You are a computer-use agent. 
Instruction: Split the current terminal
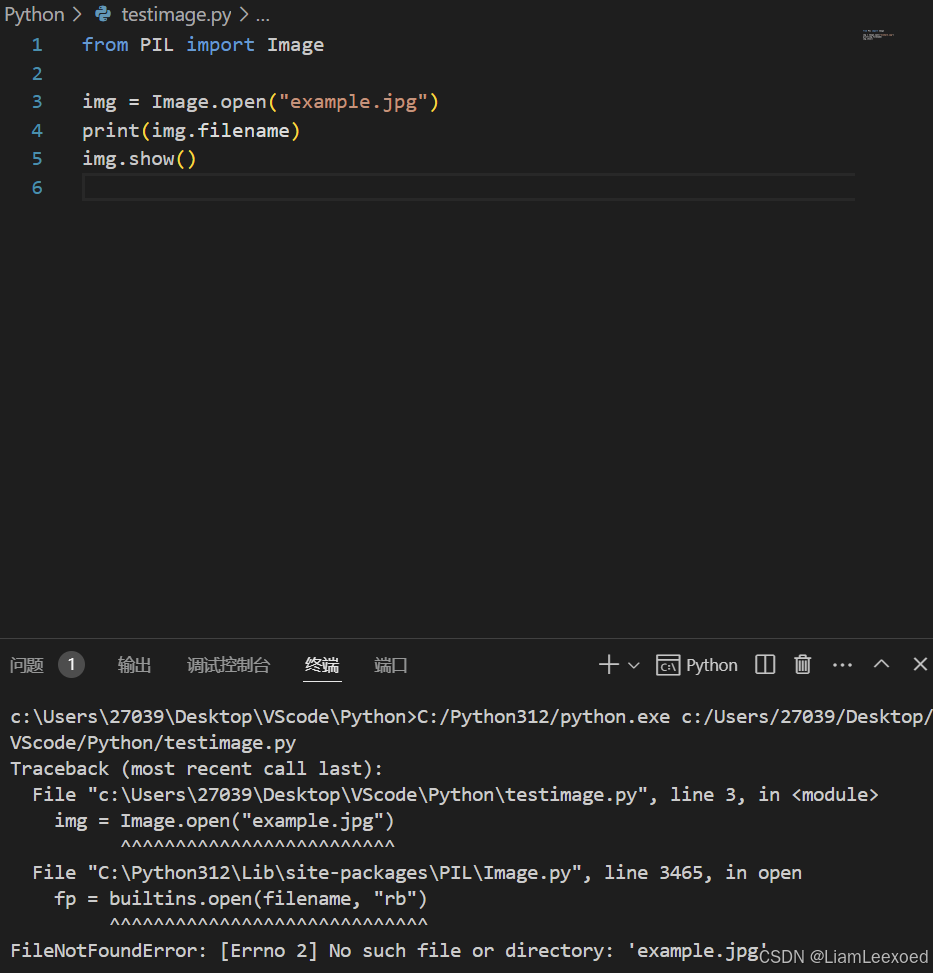click(x=764, y=664)
